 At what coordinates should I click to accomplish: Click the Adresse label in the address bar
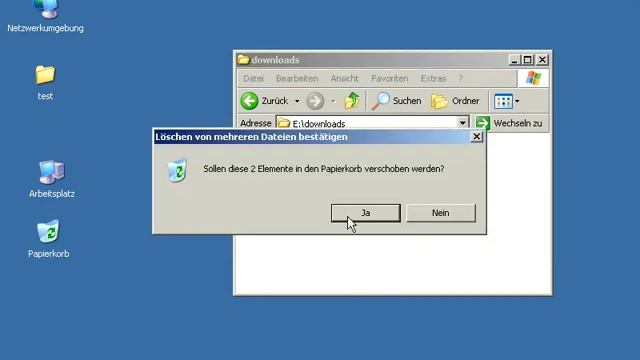256,123
